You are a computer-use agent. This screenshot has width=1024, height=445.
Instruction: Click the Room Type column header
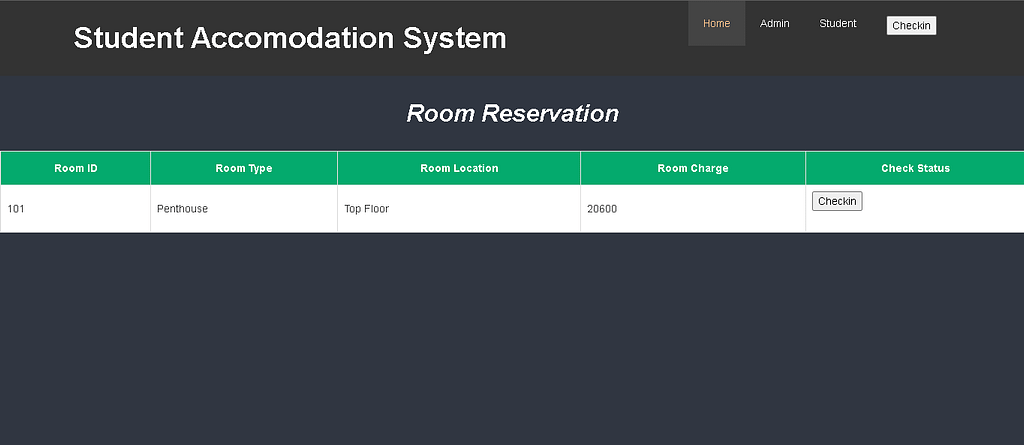(244, 168)
